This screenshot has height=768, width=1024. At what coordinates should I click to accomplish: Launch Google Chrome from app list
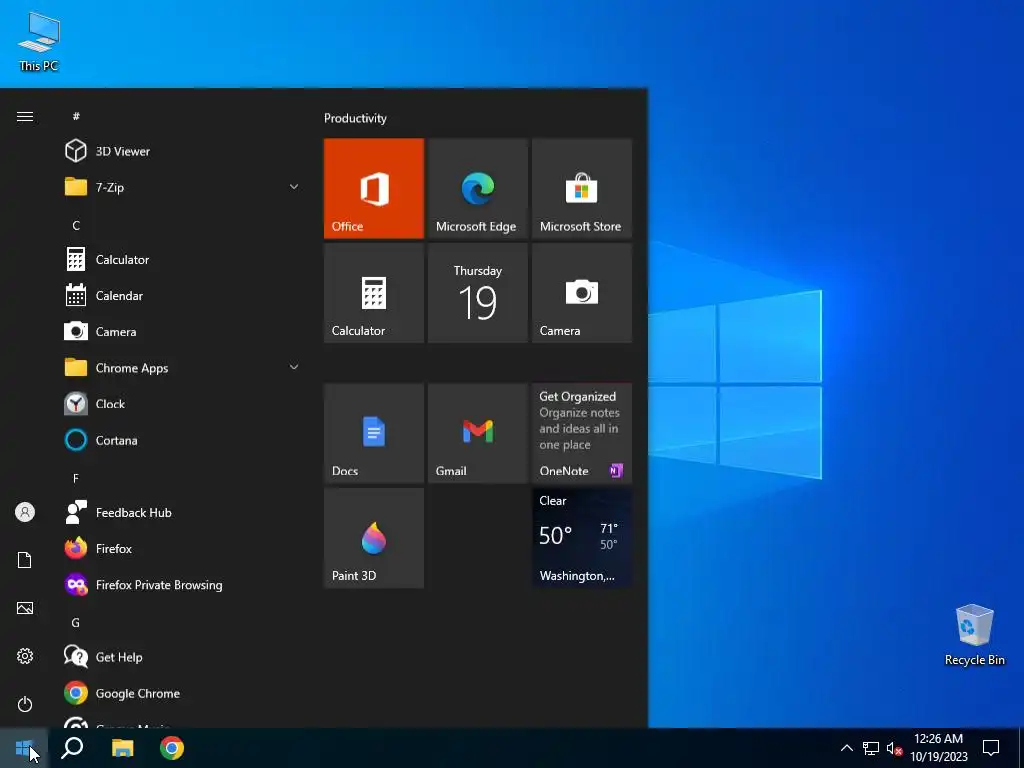pyautogui.click(x=183, y=693)
